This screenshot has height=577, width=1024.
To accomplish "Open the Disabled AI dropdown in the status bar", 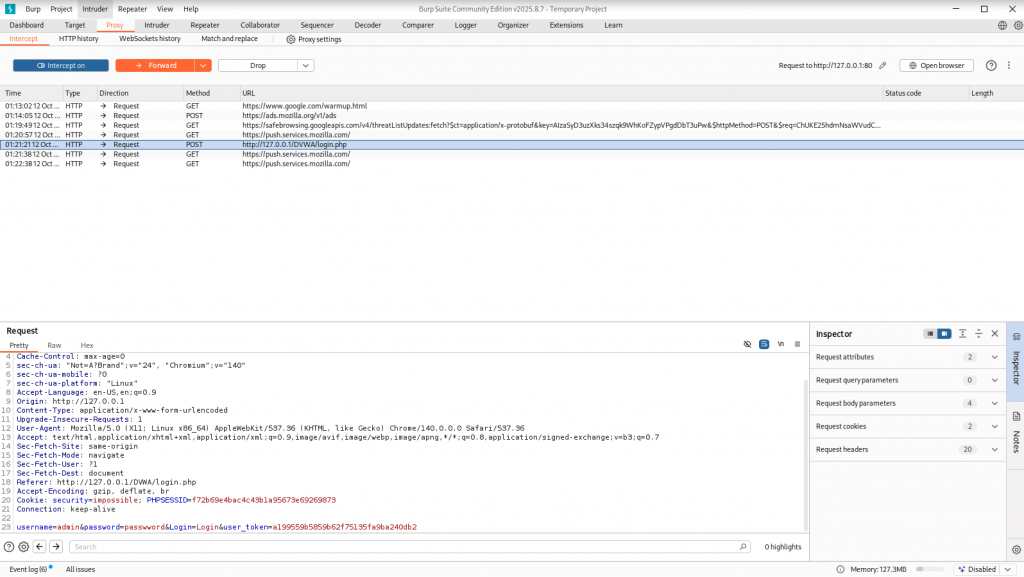I will click(986, 570).
